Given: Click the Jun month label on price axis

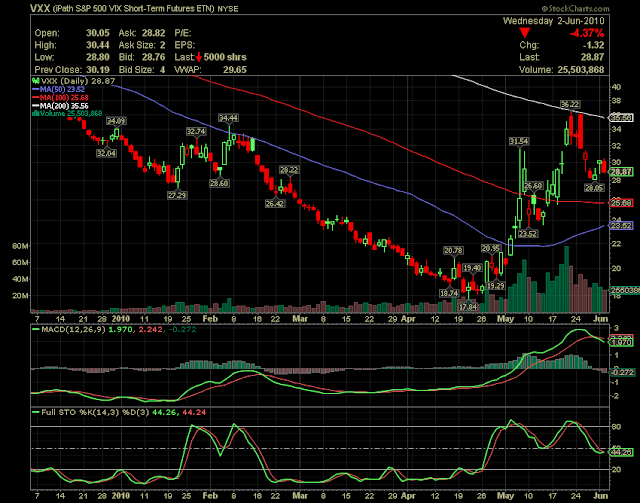Looking at the screenshot, I should click(x=600, y=319).
